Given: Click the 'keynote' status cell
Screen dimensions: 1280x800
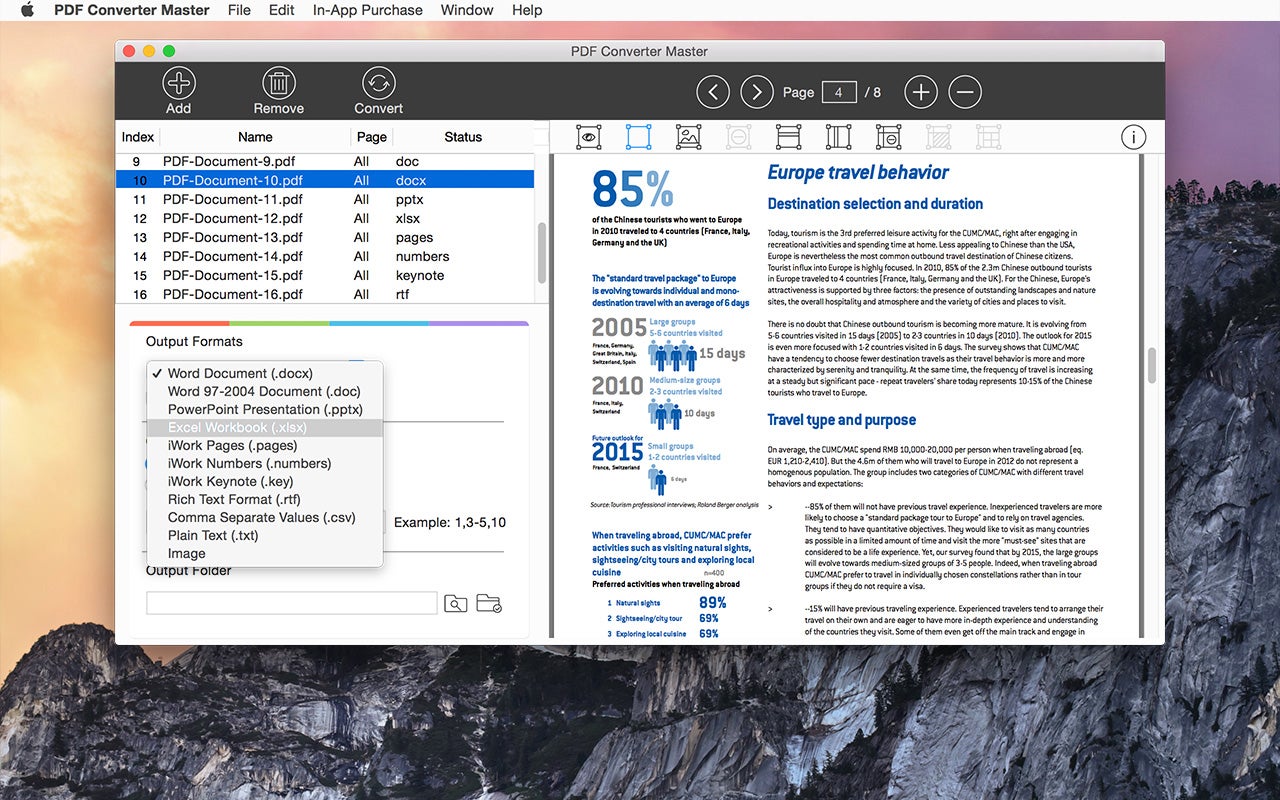Looking at the screenshot, I should coord(420,275).
